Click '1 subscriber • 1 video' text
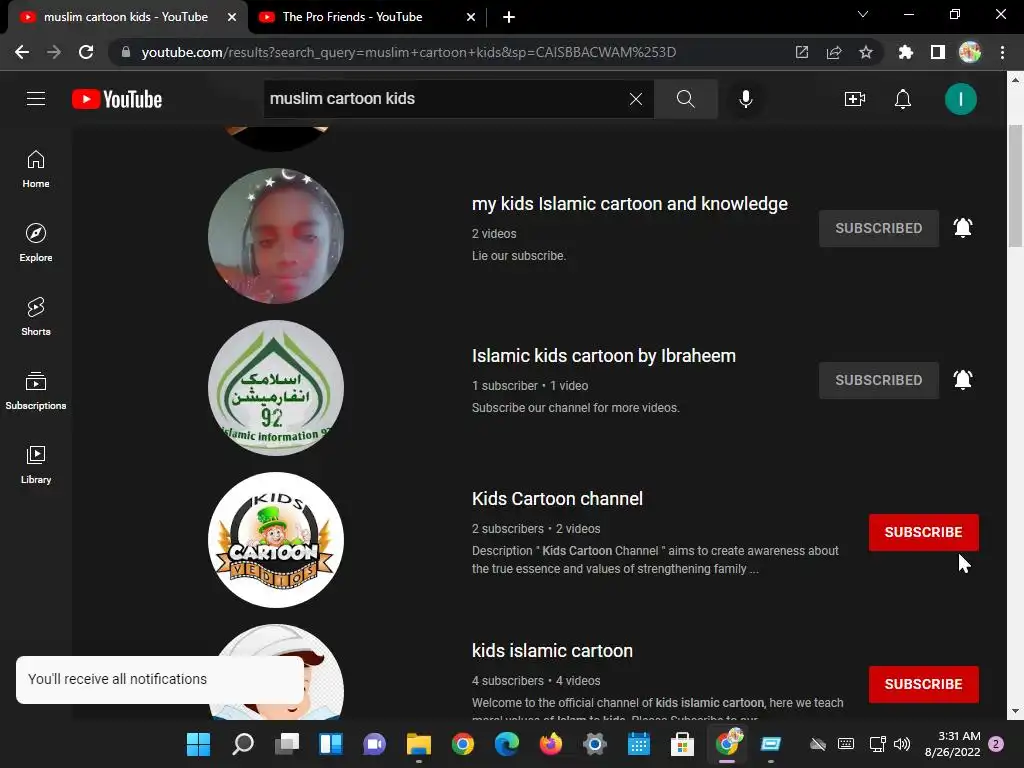 [530, 386]
